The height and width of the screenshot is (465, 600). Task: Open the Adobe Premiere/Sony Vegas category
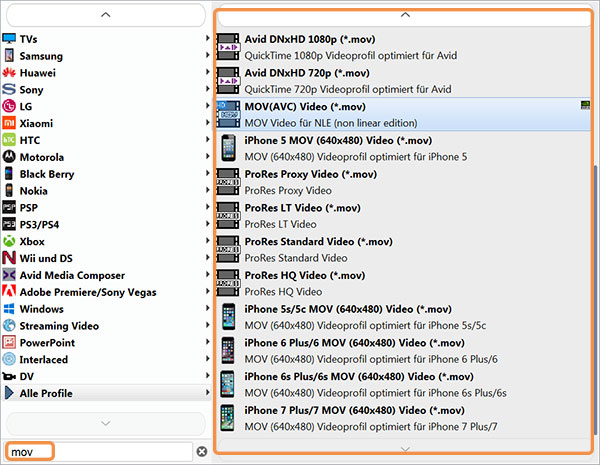tap(106, 292)
